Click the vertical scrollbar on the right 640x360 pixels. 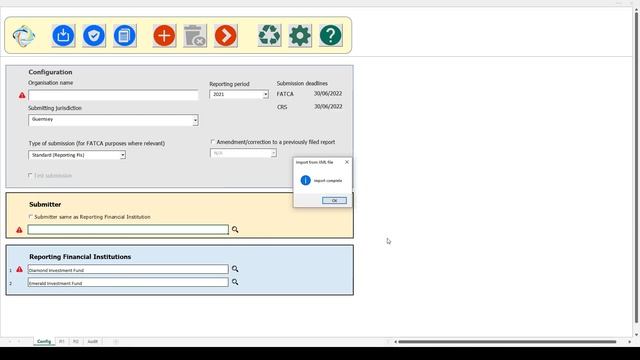point(636,167)
